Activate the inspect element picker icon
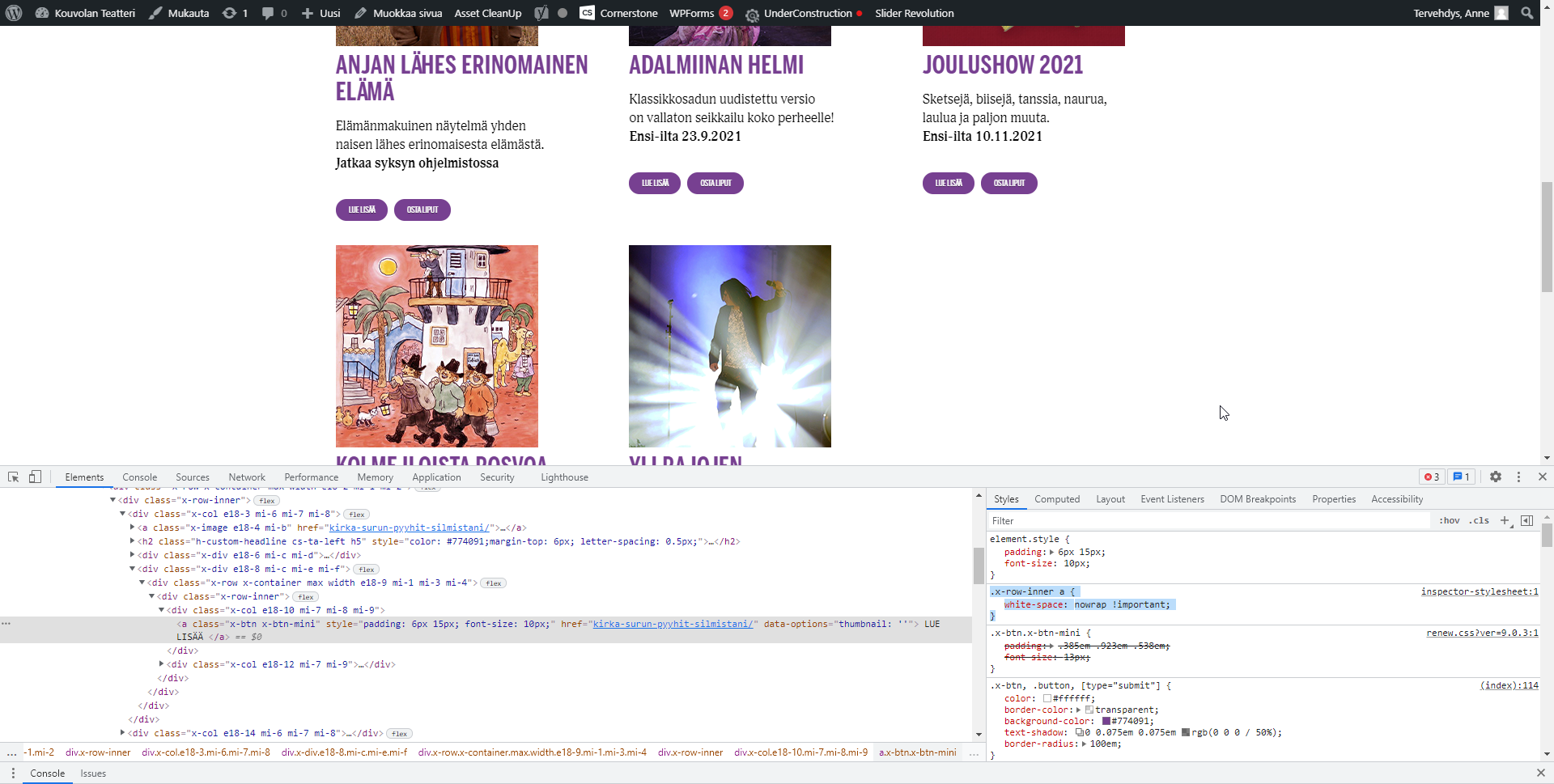 [x=13, y=477]
